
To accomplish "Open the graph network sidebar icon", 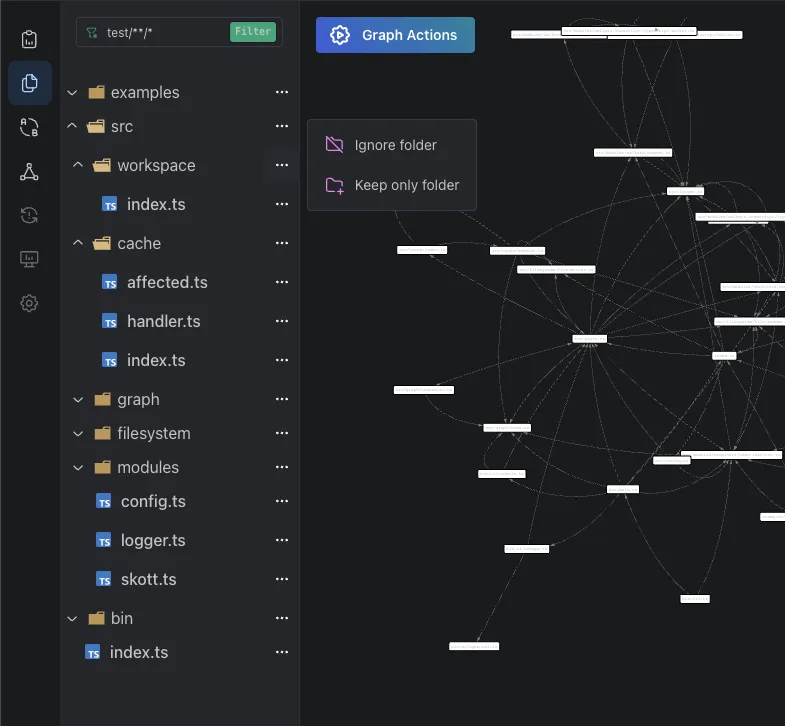I will tap(29, 171).
